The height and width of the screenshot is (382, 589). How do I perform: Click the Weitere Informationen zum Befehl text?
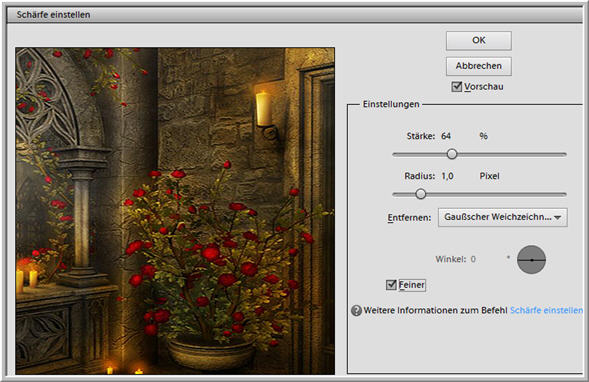(435, 311)
